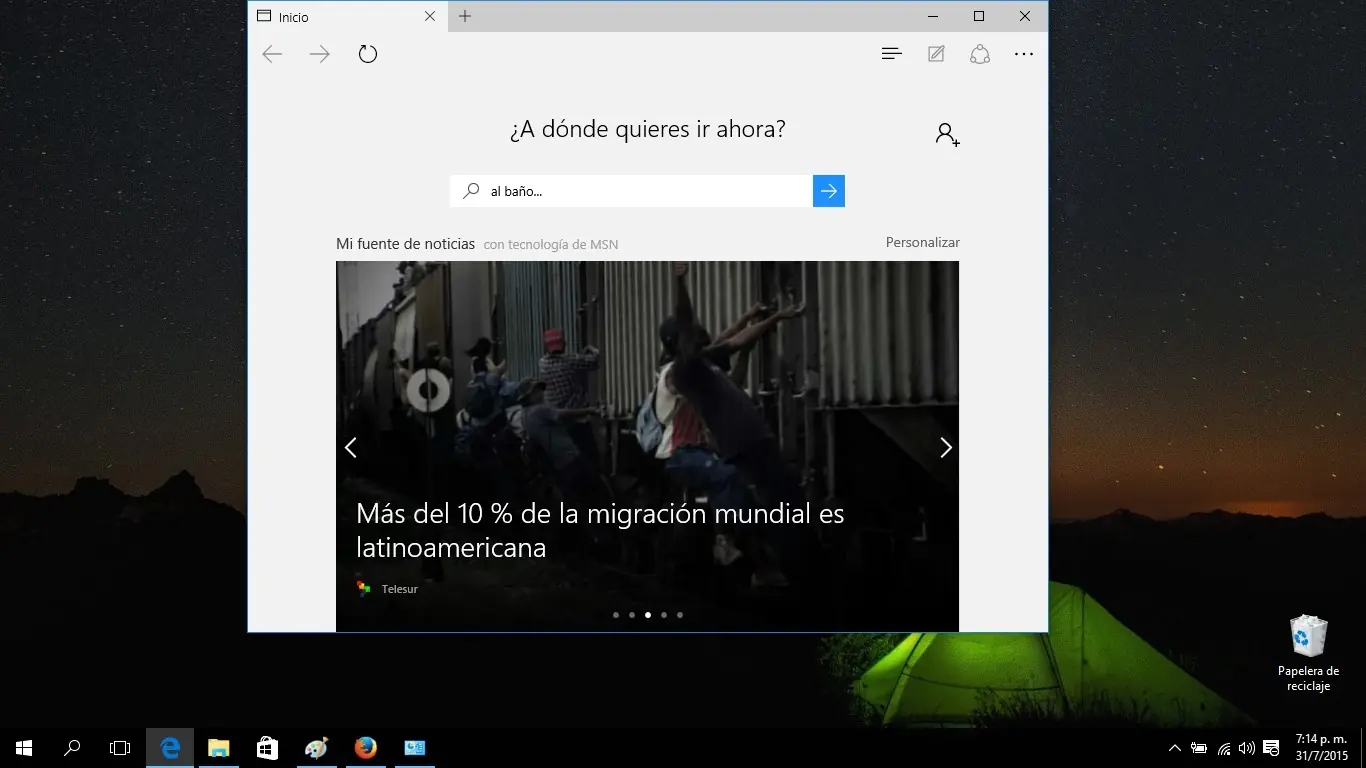Create a Web Note on this page
This screenshot has height=768, width=1366.
pos(936,53)
